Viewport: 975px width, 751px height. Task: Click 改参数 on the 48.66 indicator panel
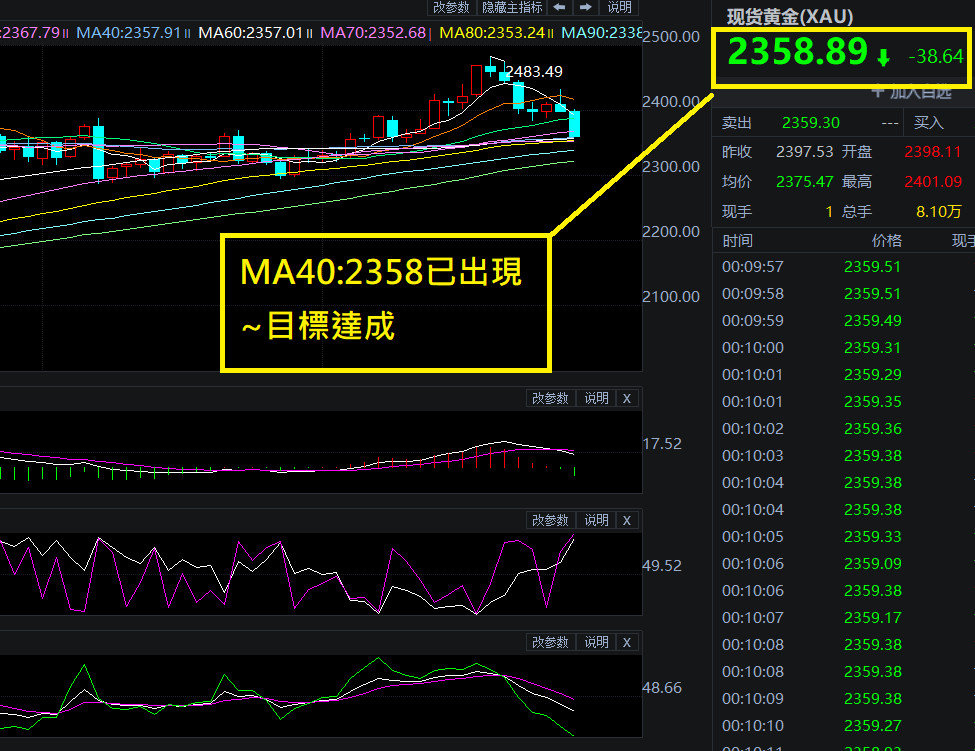550,642
